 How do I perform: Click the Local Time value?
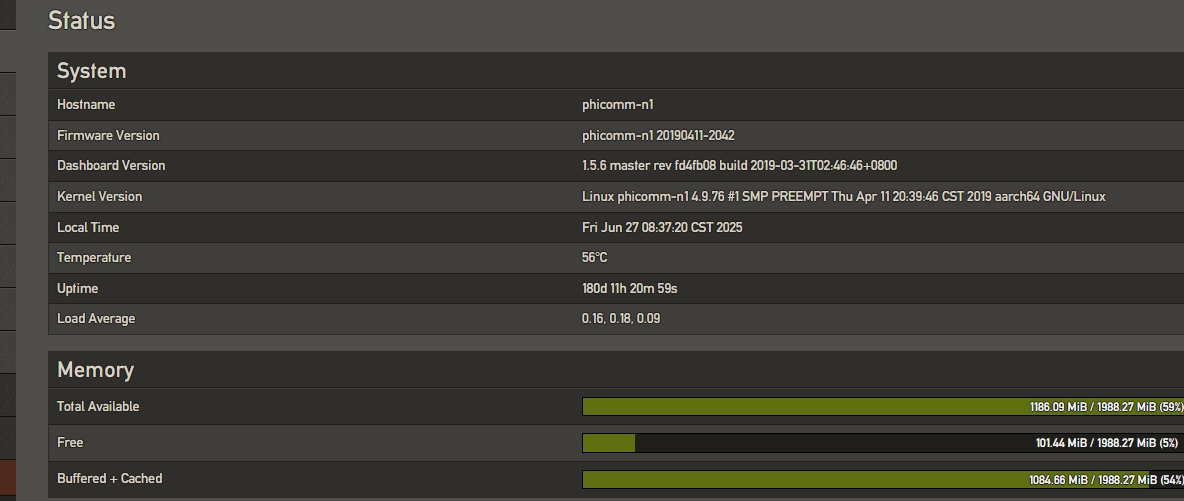click(662, 227)
